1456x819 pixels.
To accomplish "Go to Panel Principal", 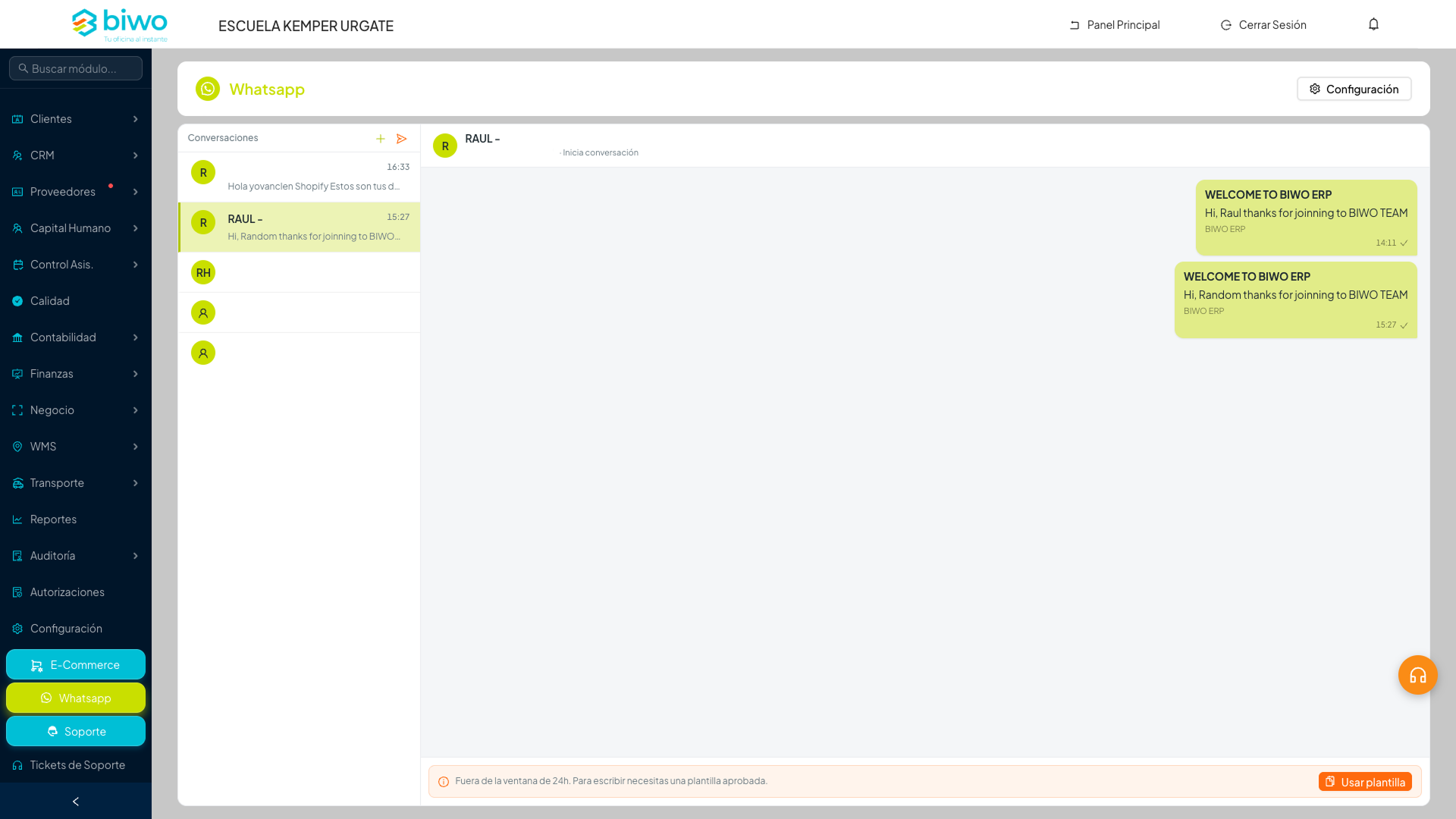I will pos(1114,25).
